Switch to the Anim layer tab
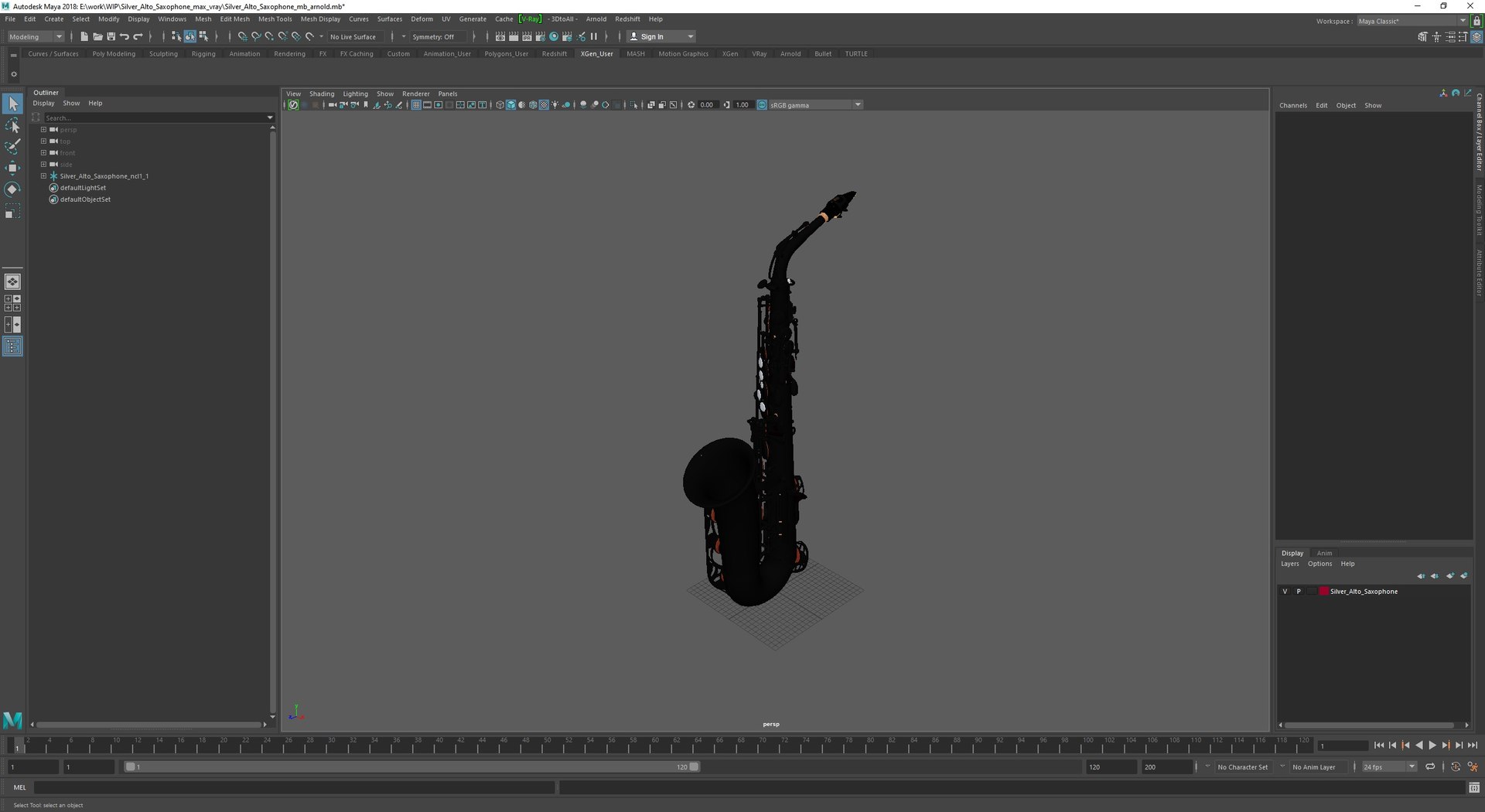This screenshot has width=1485, height=812. 1324,553
